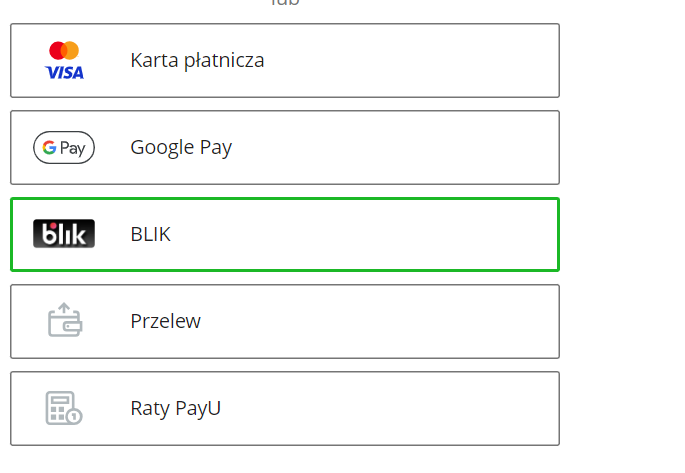
Task: Click the black blik logo
Action: click(64, 234)
